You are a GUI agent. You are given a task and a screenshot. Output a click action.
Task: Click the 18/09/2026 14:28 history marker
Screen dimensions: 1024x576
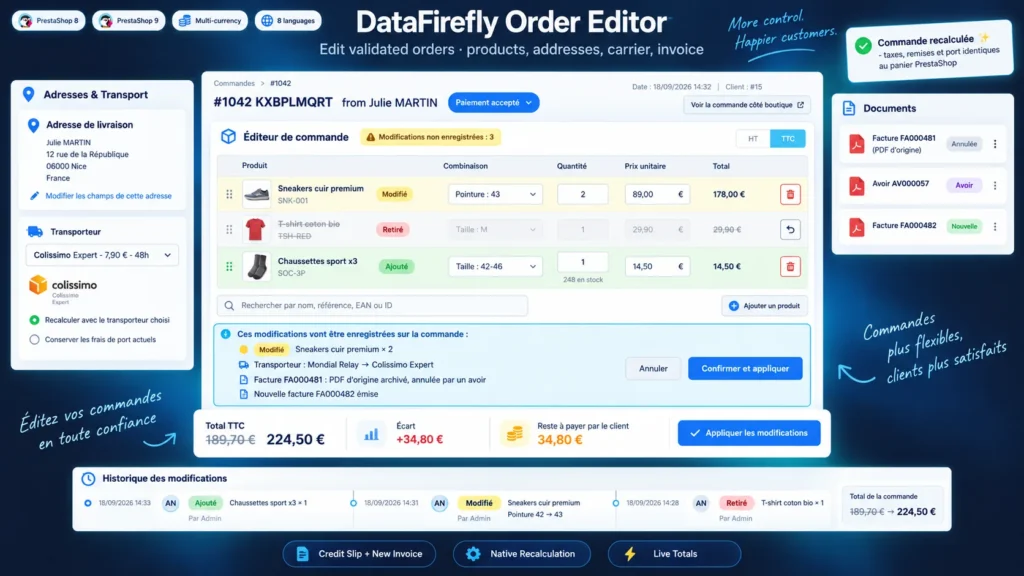[x=615, y=503]
